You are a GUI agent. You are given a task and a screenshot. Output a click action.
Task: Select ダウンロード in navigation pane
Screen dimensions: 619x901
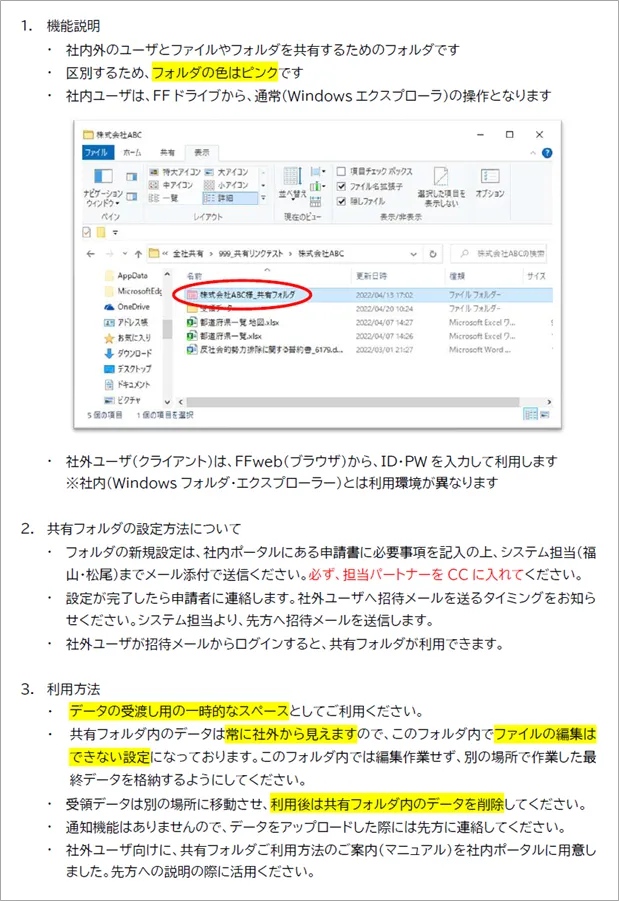tap(128, 353)
